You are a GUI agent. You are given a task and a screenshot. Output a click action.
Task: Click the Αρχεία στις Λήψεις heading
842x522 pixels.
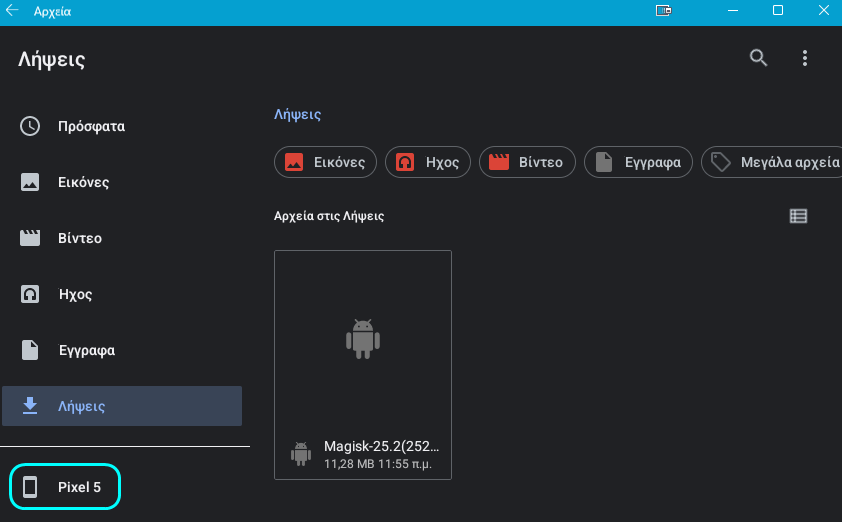(329, 216)
